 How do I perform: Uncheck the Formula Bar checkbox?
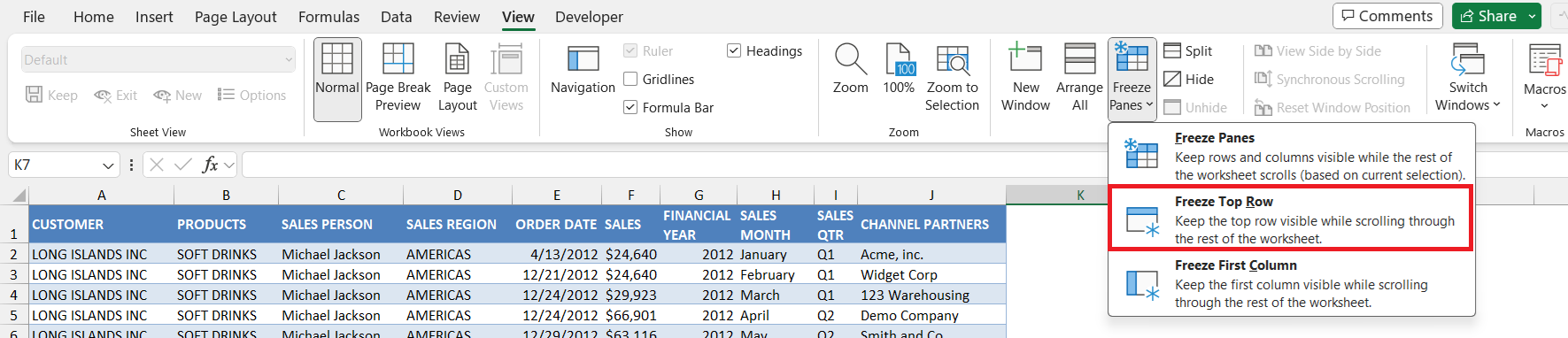(630, 107)
